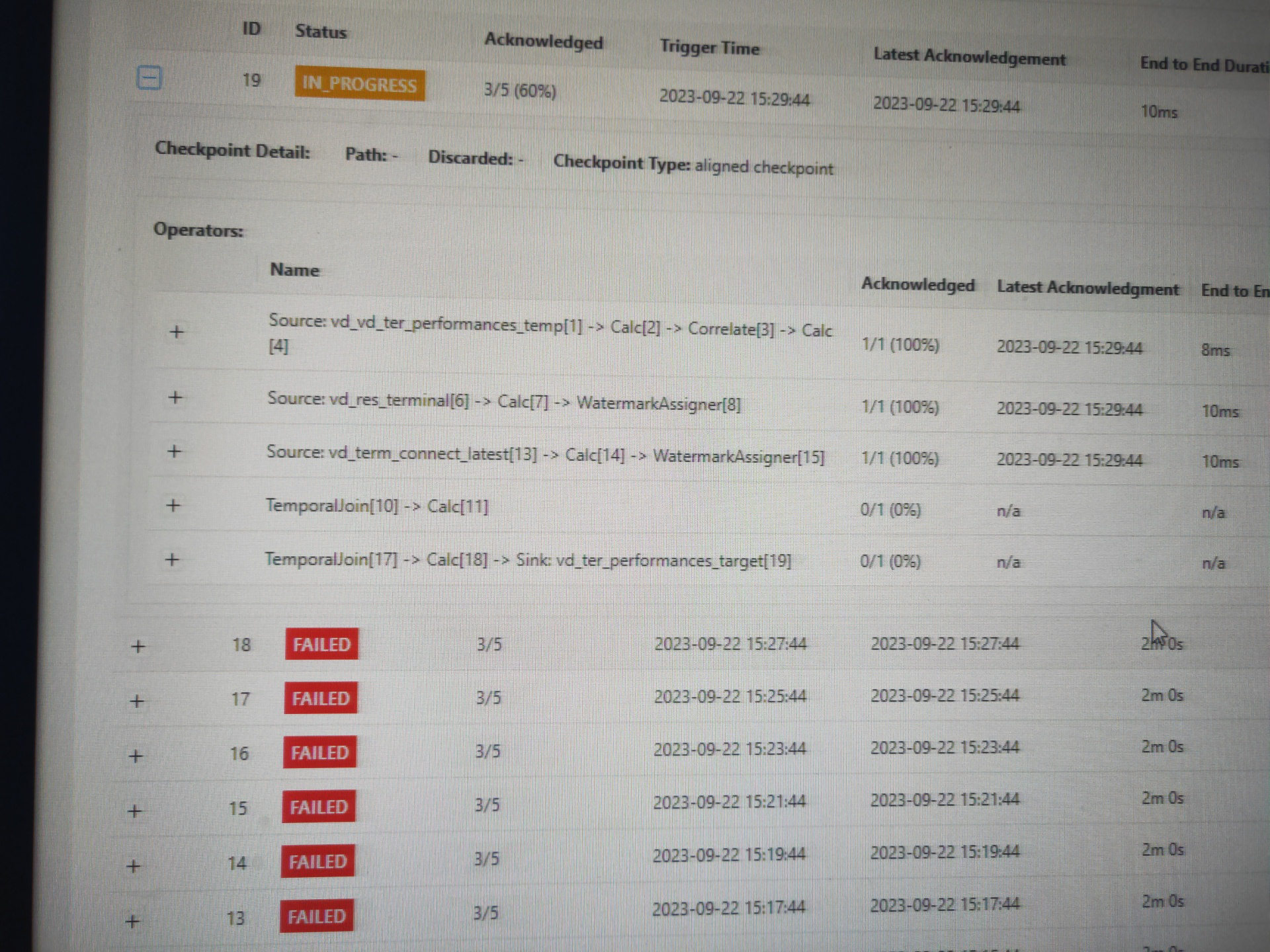This screenshot has height=952, width=1270.
Task: Expand the vd_res_terminal source operator row
Action: tap(175, 397)
